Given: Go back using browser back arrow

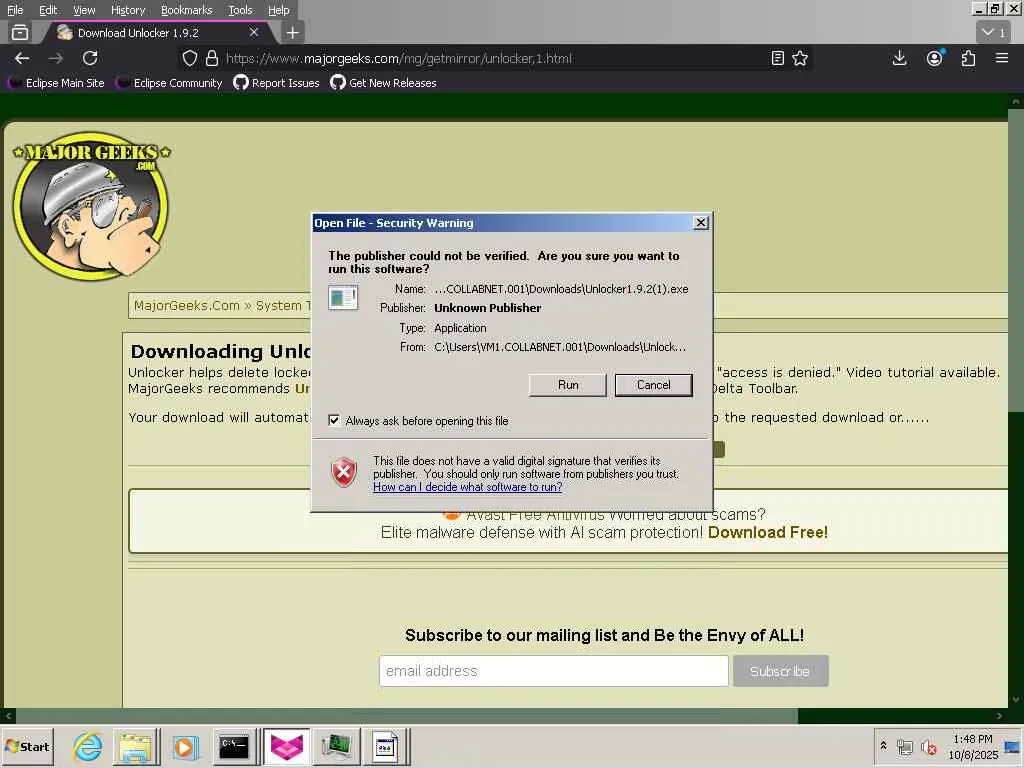Looking at the screenshot, I should click(x=22, y=58).
